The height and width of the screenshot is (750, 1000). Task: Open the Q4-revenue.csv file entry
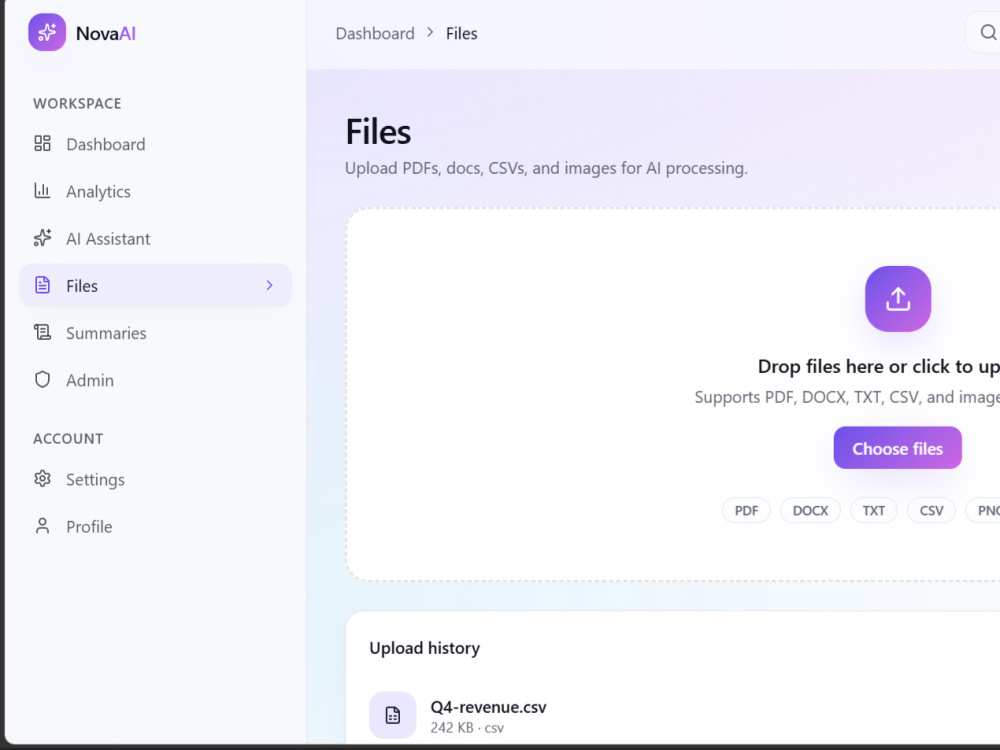coord(489,707)
